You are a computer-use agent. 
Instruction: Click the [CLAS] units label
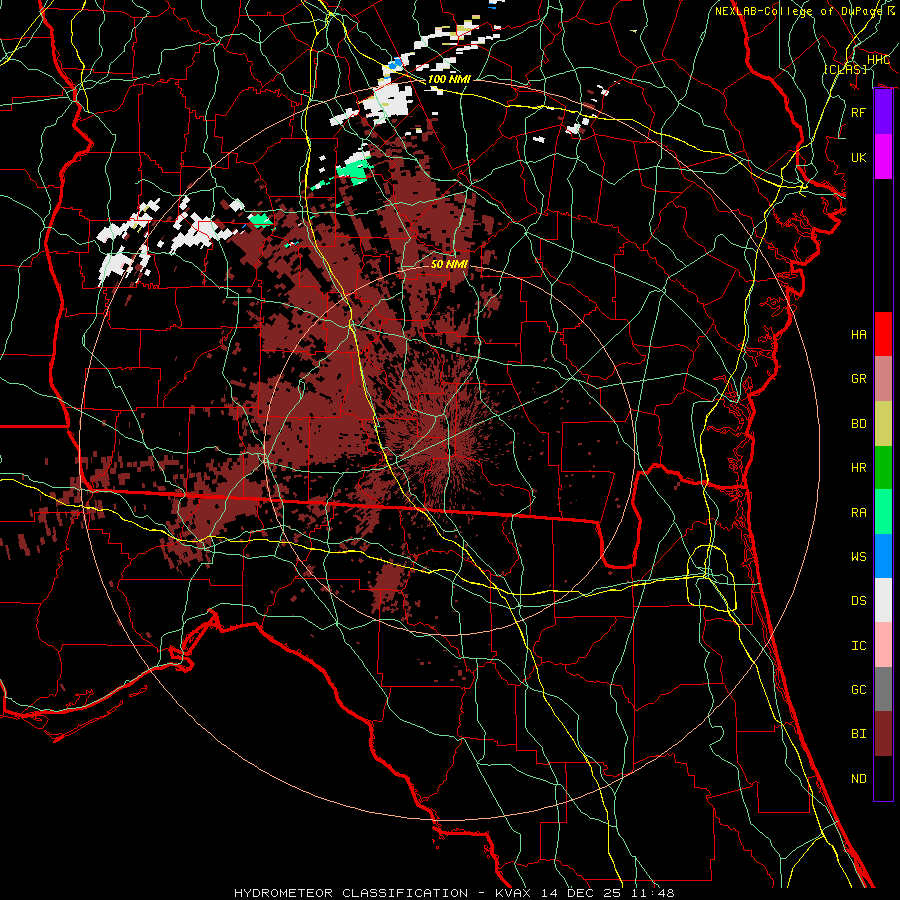click(845, 69)
